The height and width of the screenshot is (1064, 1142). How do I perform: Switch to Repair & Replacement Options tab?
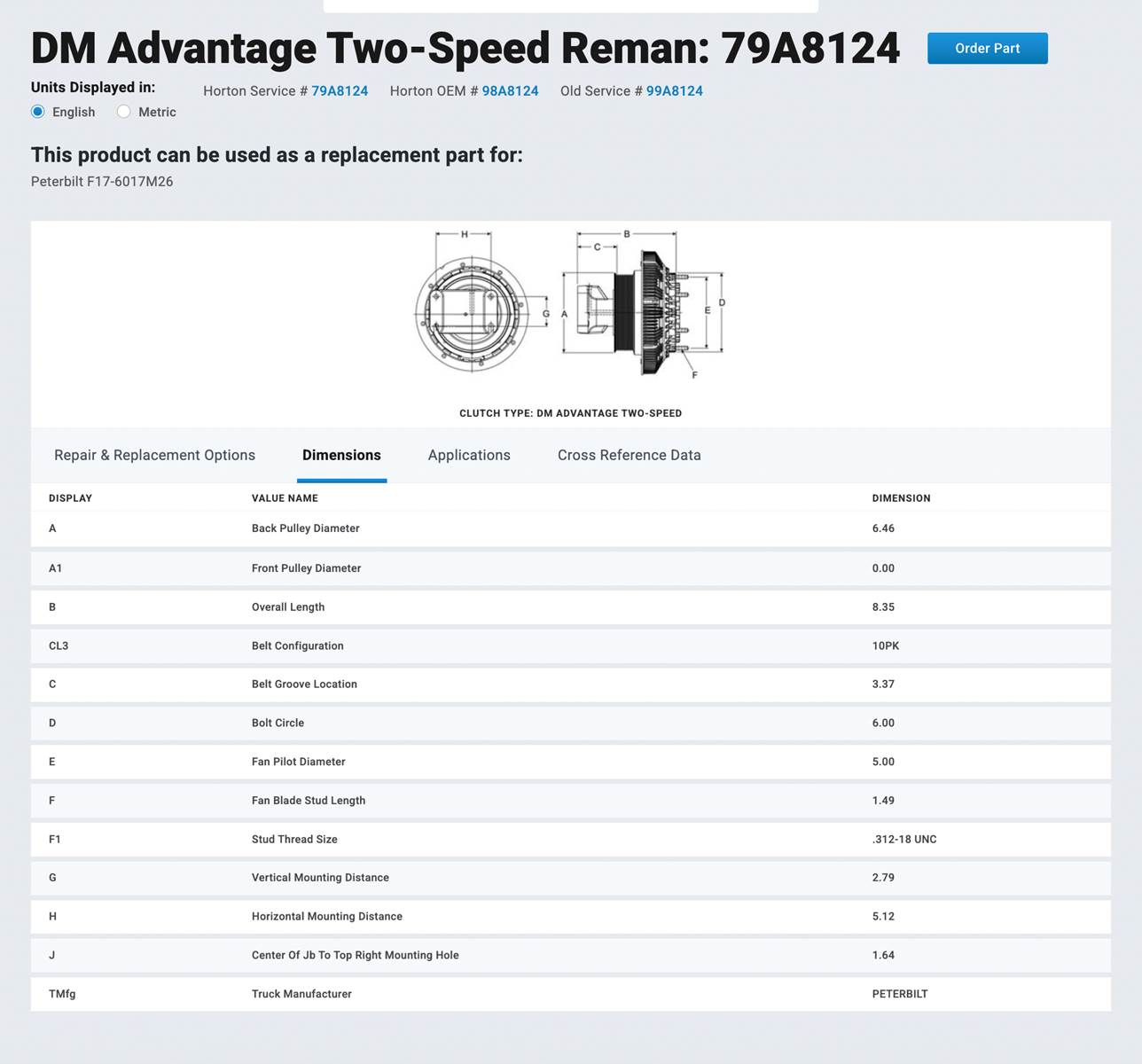154,455
